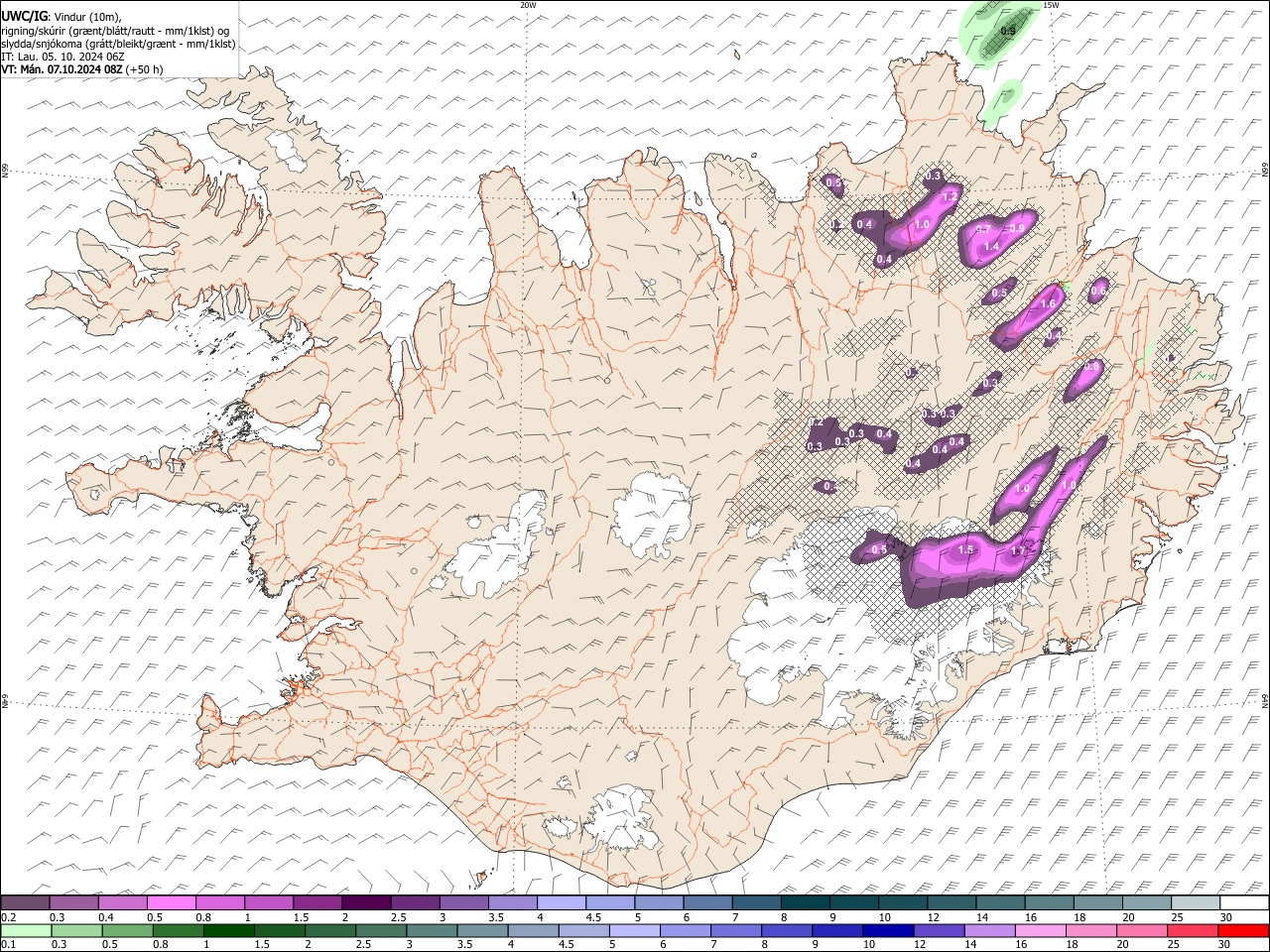Select the 0.8 swatch in the upper legend row
1270x952 pixels.
pyautogui.click(x=219, y=902)
